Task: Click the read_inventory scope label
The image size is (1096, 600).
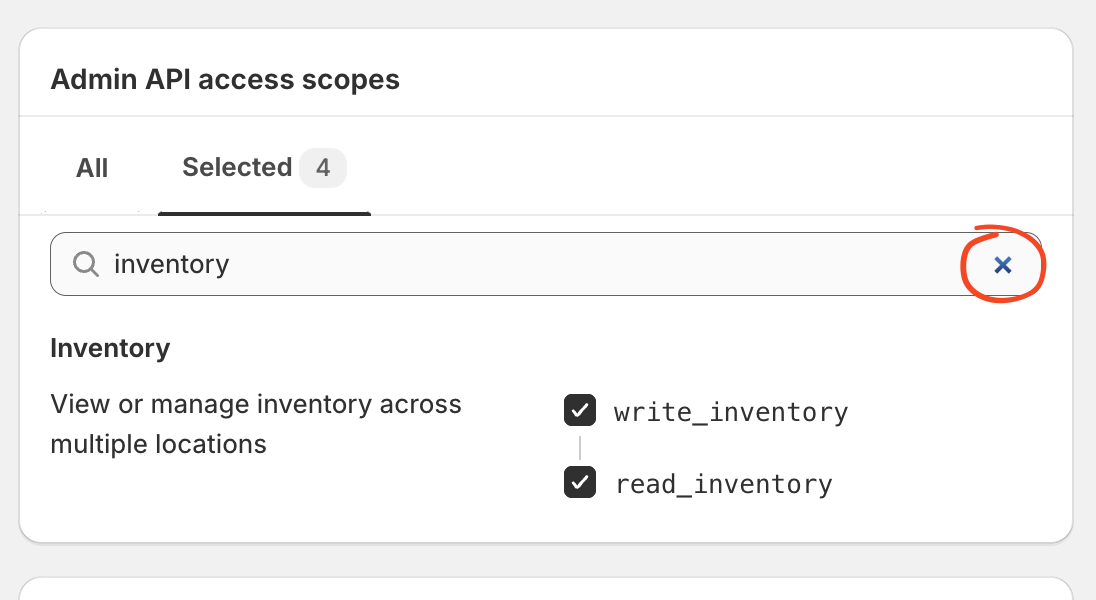Action: click(724, 484)
